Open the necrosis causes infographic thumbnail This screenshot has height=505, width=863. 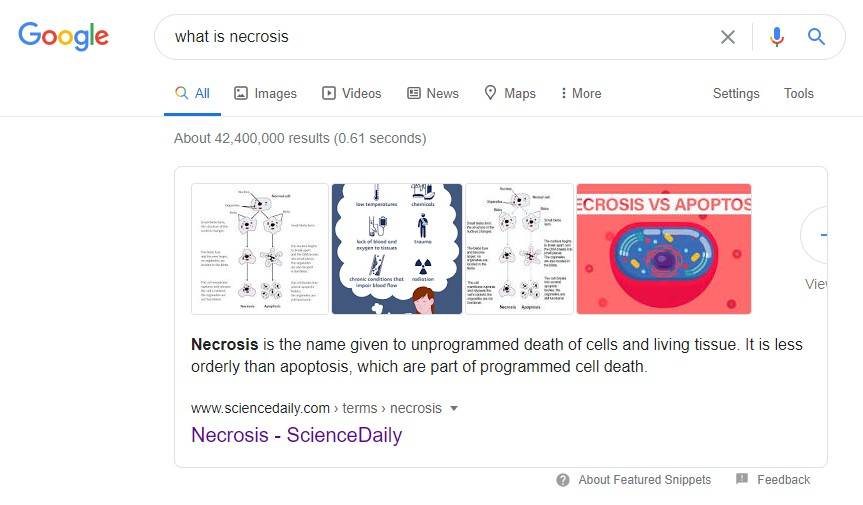[397, 249]
